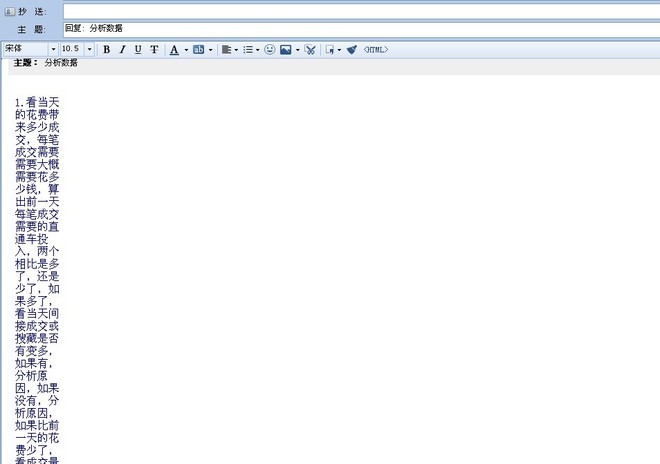This screenshot has width=660, height=464.
Task: Click the scissors screen capture icon
Action: click(310, 50)
